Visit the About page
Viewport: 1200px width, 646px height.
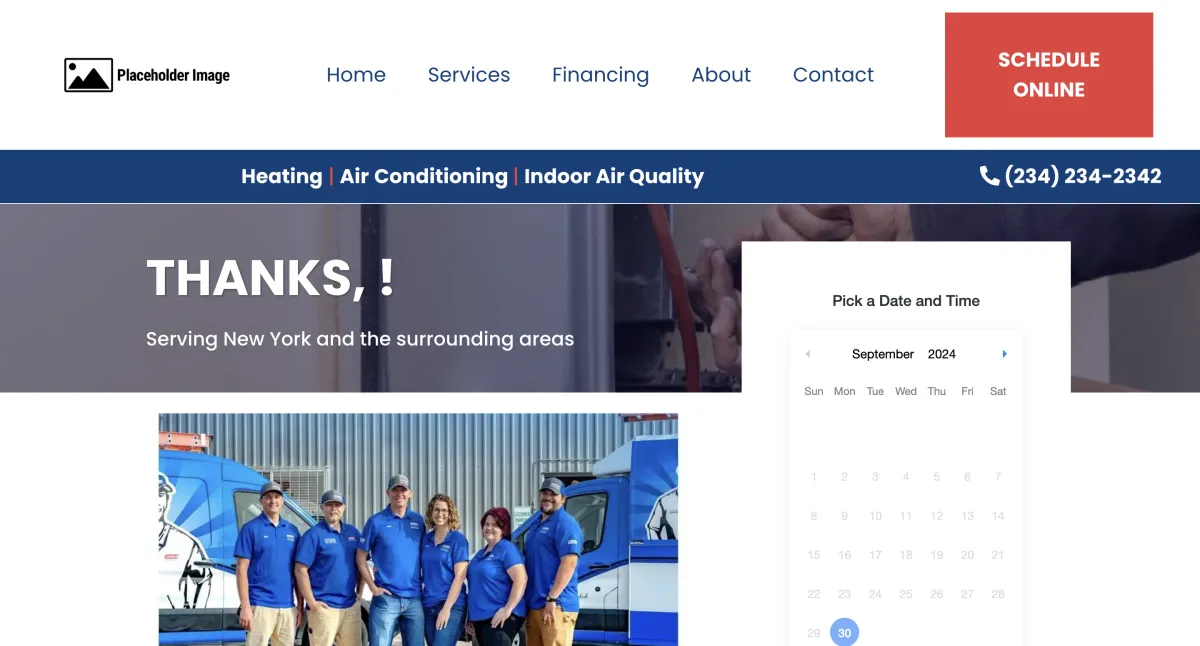[x=721, y=75]
